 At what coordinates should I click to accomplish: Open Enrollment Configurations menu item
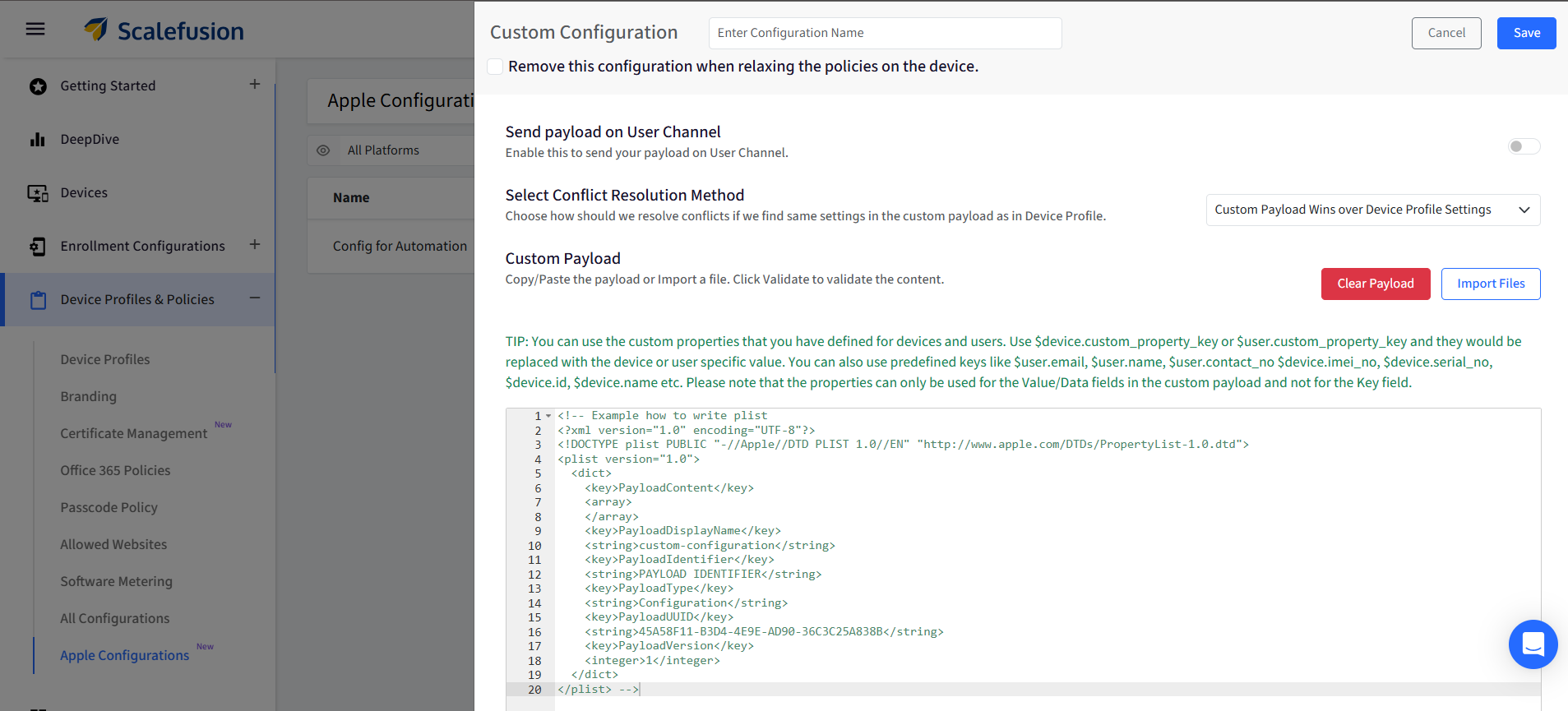(142, 246)
